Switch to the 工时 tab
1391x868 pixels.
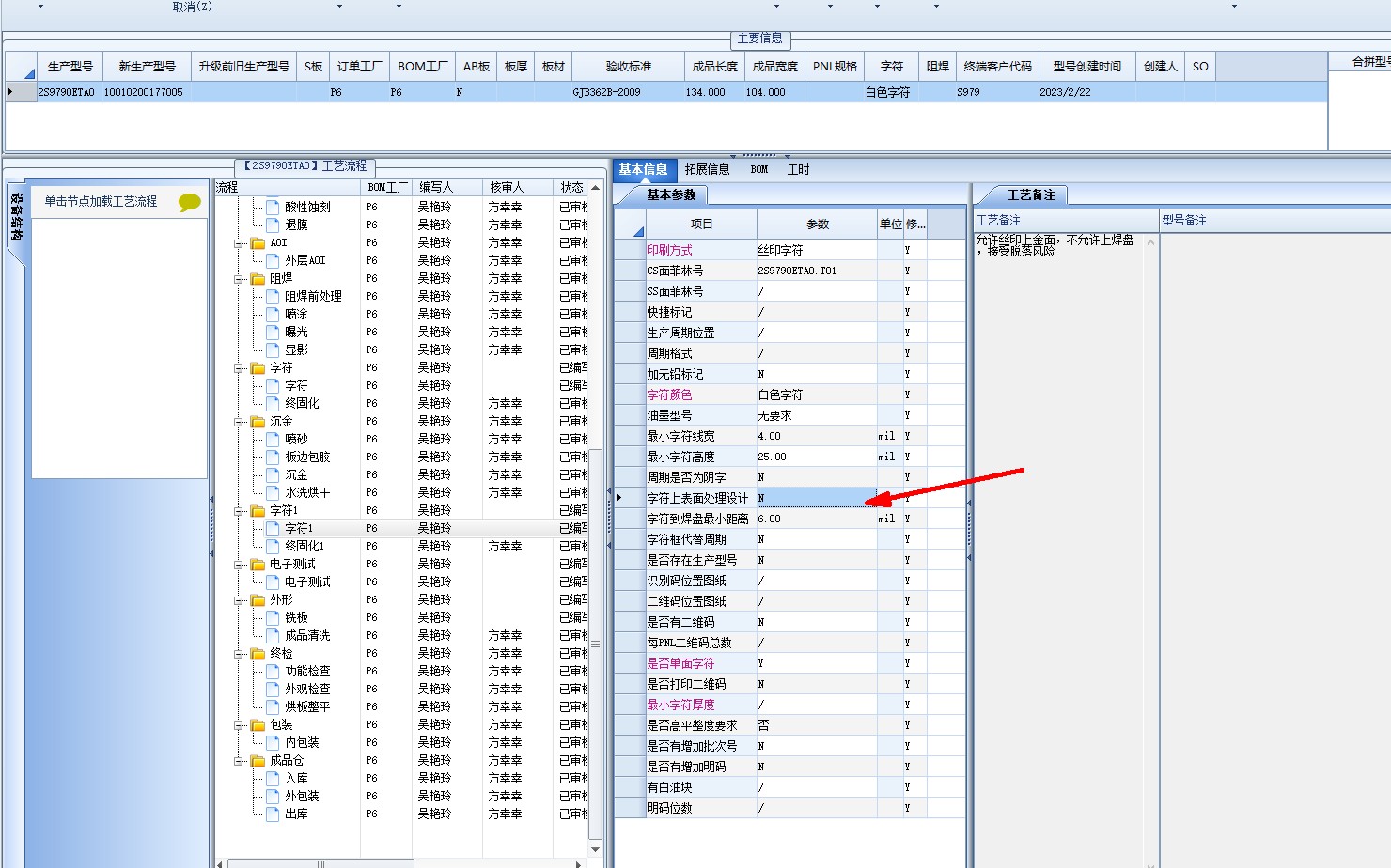point(798,170)
